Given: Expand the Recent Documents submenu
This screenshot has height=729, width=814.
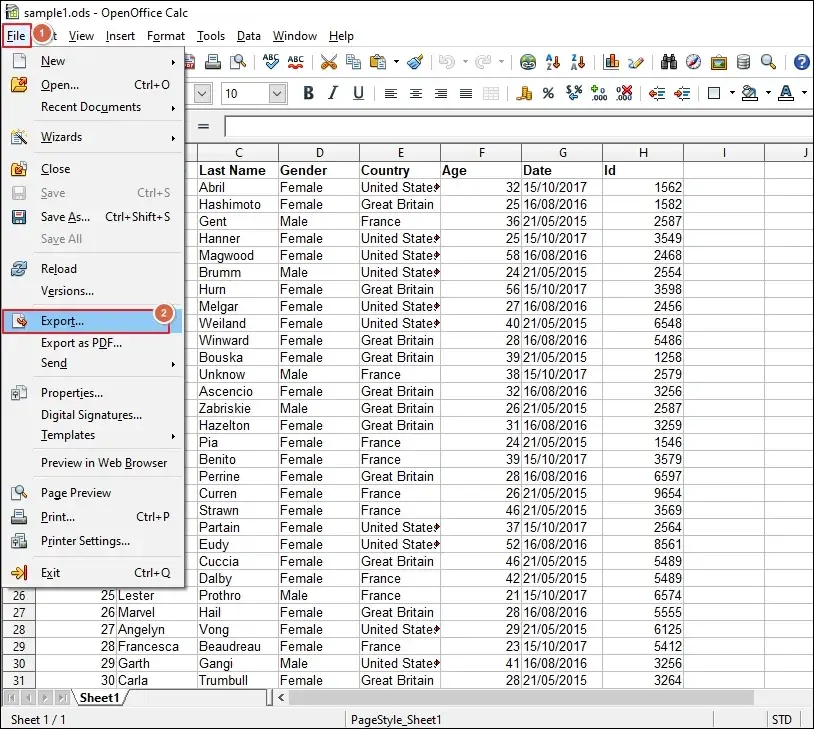Looking at the screenshot, I should (92, 107).
